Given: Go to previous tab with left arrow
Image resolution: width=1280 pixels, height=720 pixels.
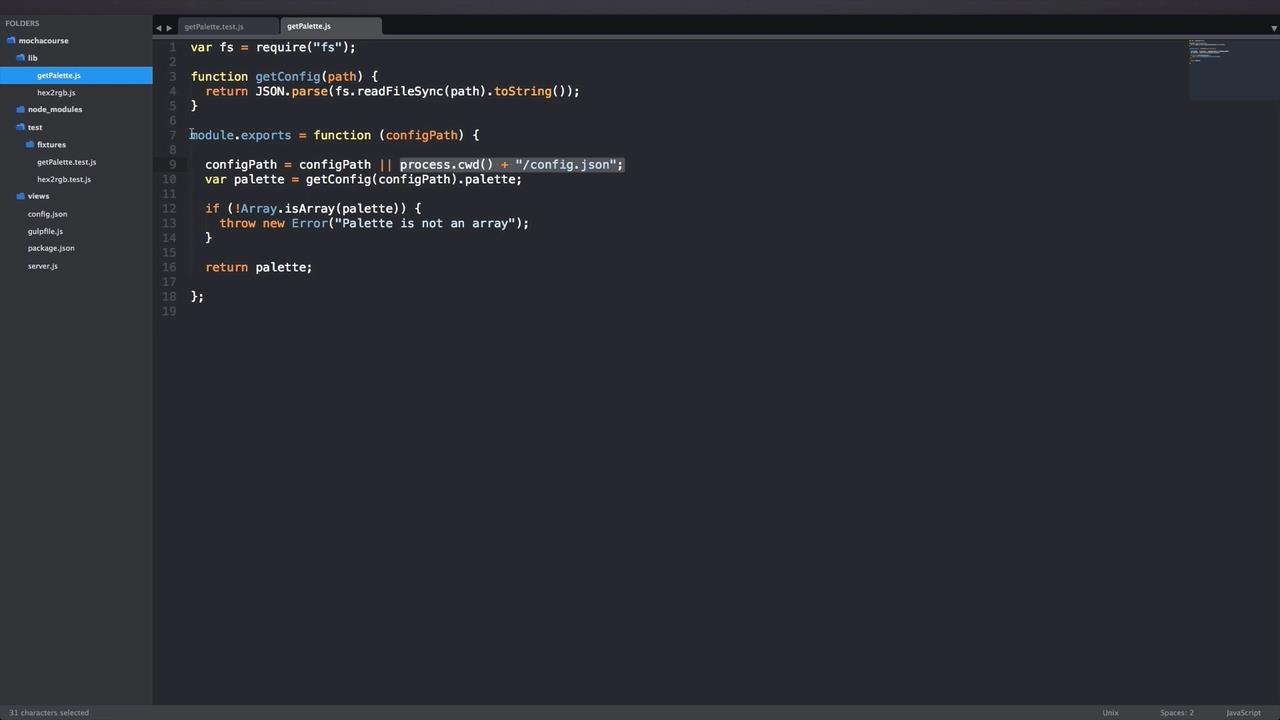Looking at the screenshot, I should pyautogui.click(x=158, y=28).
